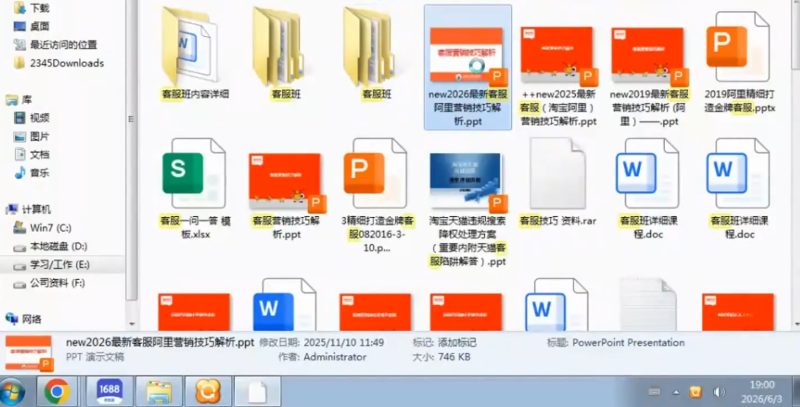Click the orange shield tray icon
800x407 pixels.
pos(695,392)
